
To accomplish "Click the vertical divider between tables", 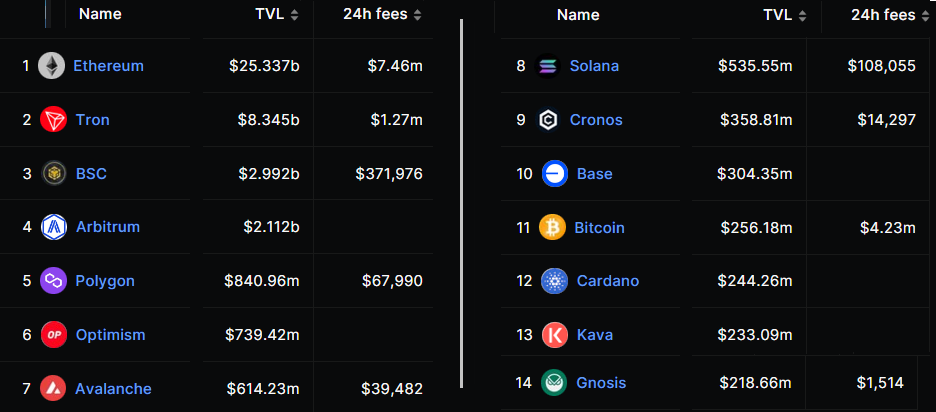I will (461, 200).
